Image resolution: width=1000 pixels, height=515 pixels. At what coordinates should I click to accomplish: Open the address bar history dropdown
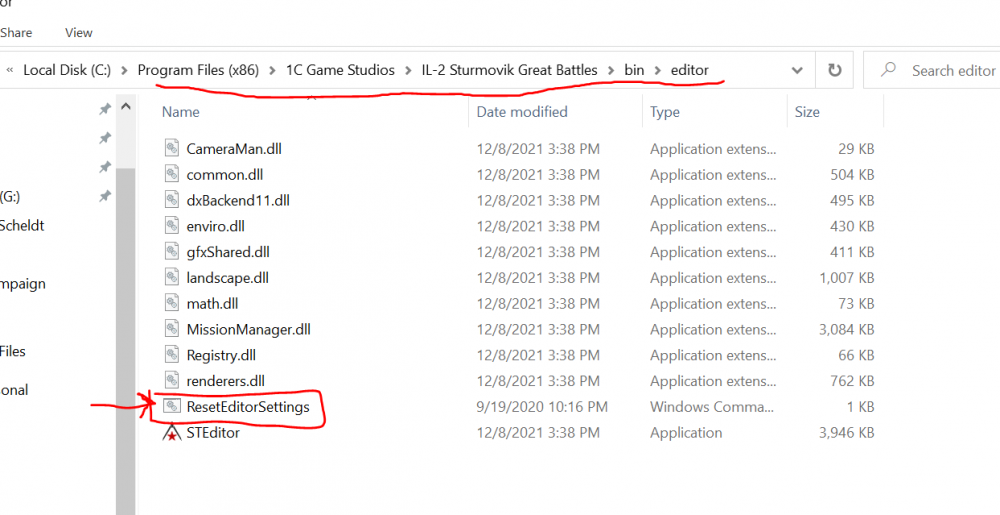(x=797, y=71)
